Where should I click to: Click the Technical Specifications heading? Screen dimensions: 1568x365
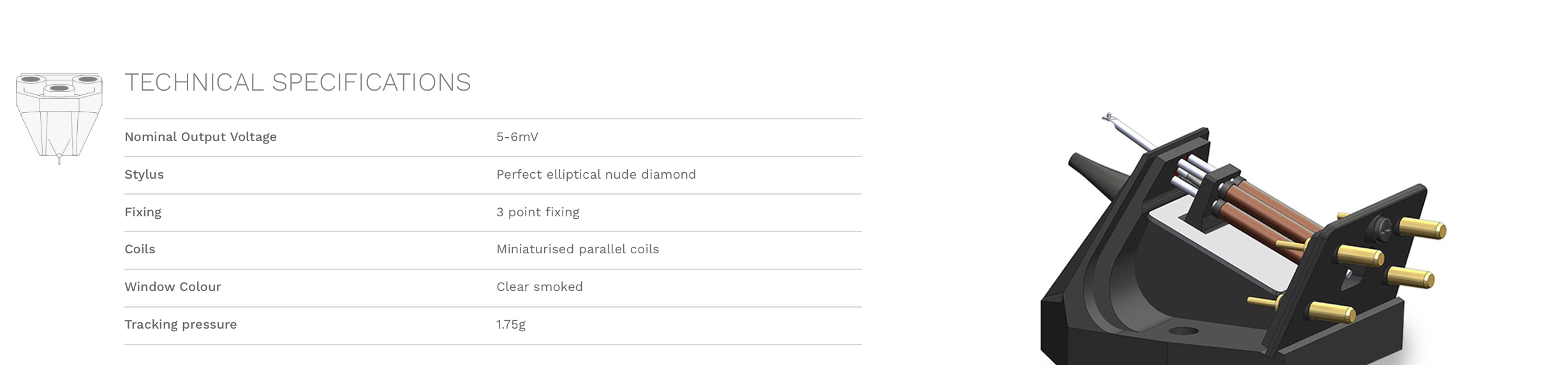click(x=297, y=82)
